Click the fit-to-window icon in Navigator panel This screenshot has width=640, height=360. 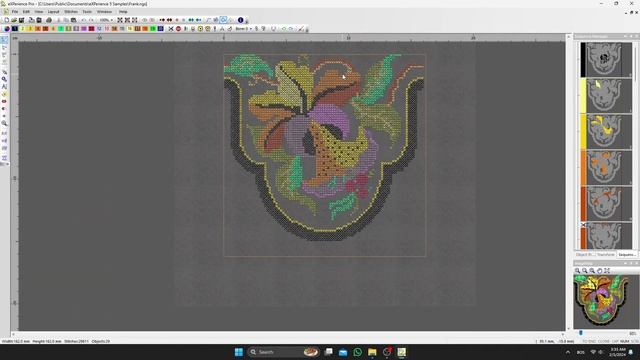click(607, 271)
